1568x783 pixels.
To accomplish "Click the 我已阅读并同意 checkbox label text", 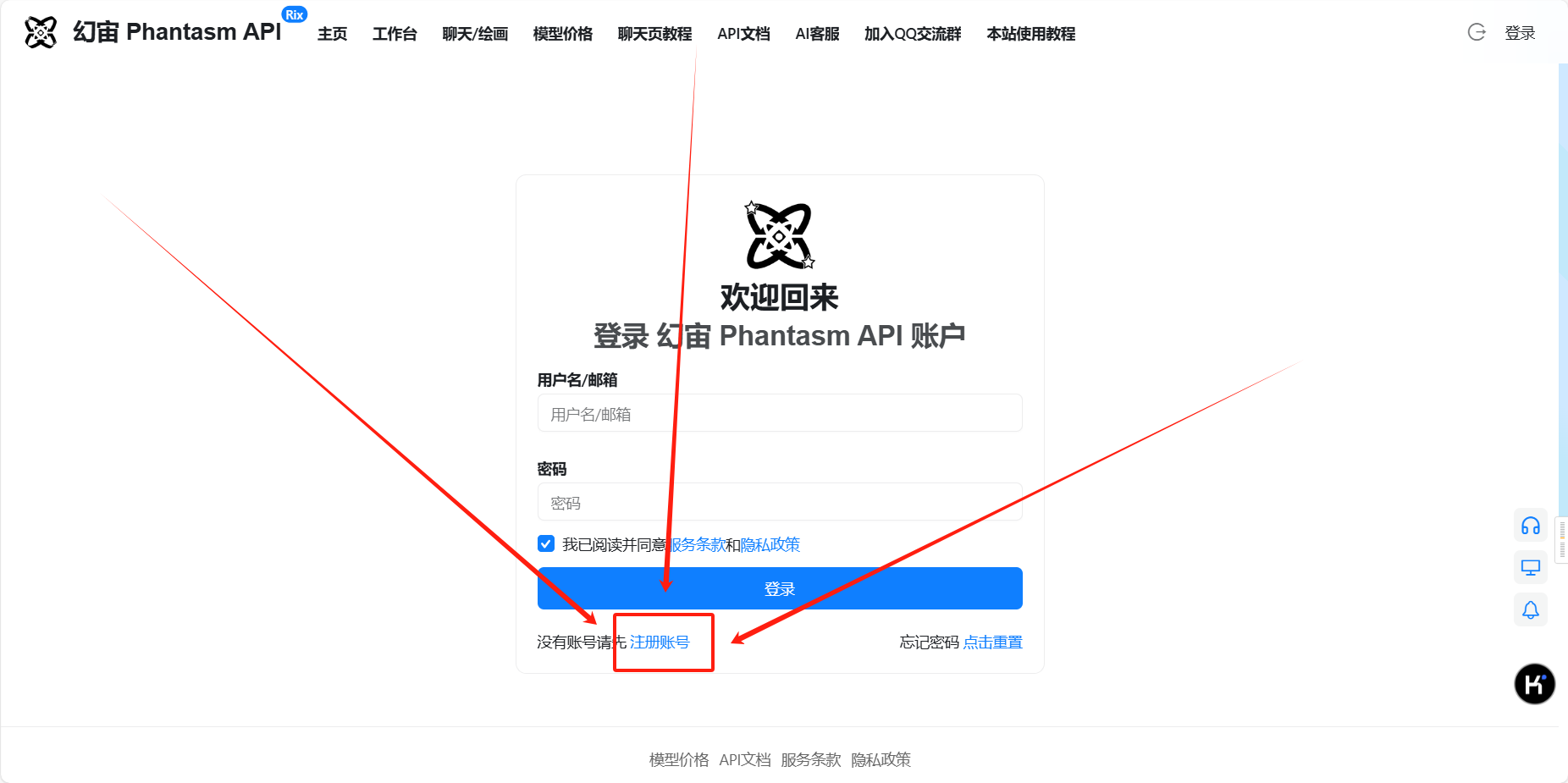I will pyautogui.click(x=615, y=544).
